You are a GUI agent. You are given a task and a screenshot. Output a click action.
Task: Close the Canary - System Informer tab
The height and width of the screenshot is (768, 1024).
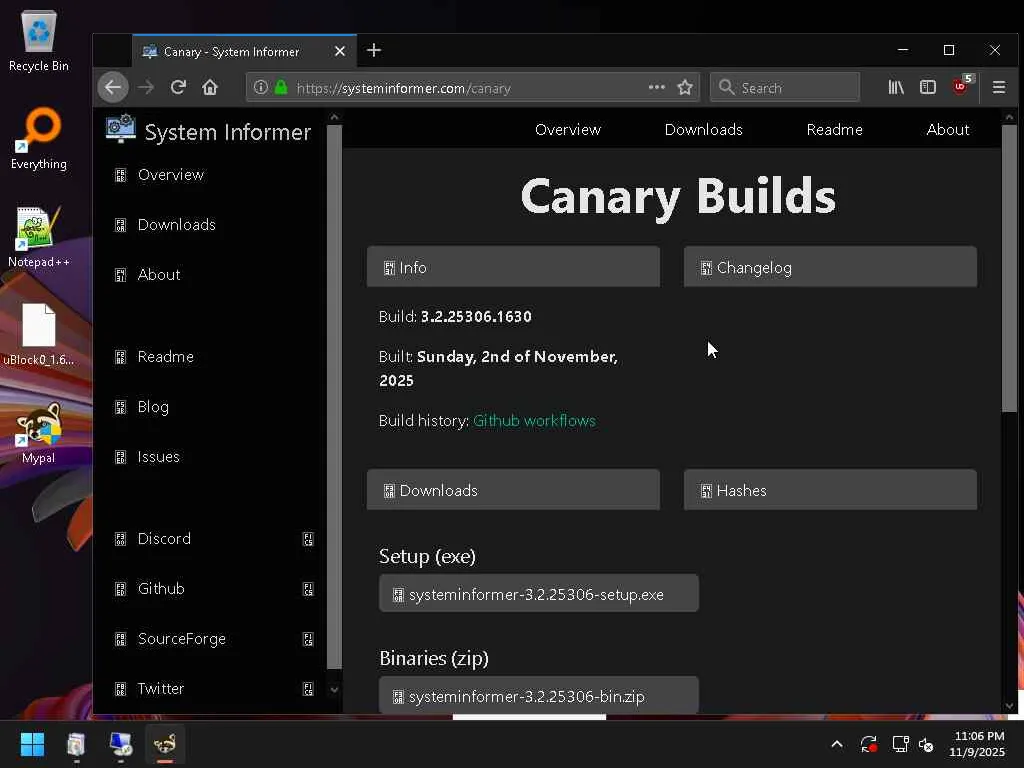(x=340, y=51)
